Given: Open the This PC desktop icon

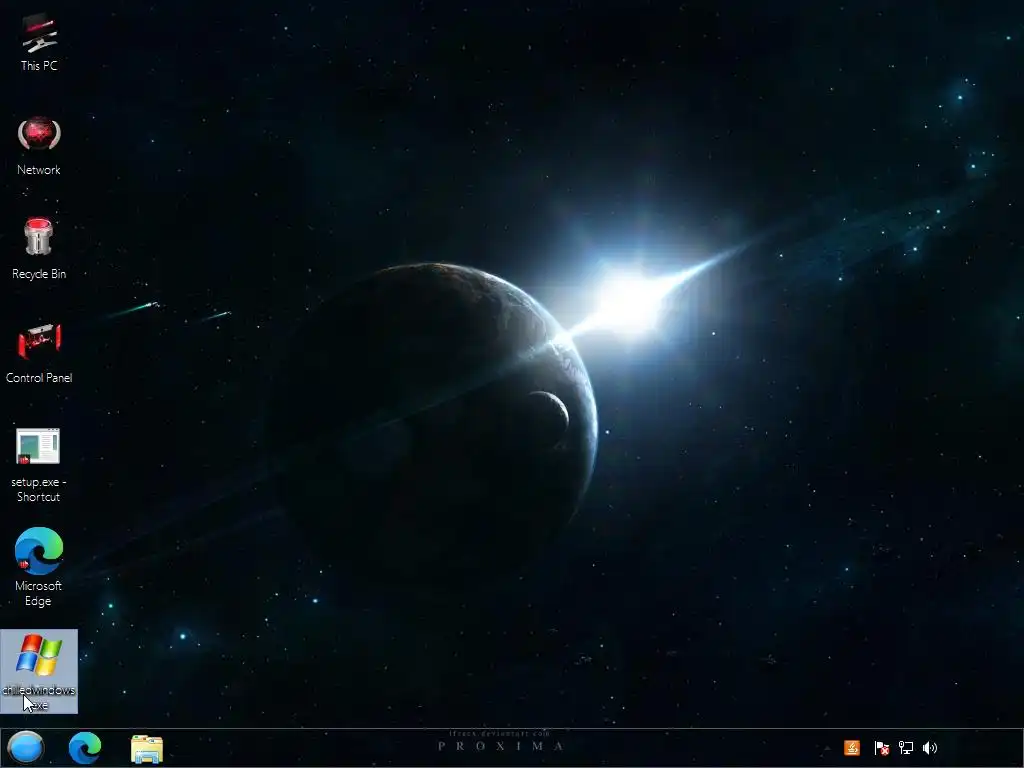Looking at the screenshot, I should pos(39,42).
